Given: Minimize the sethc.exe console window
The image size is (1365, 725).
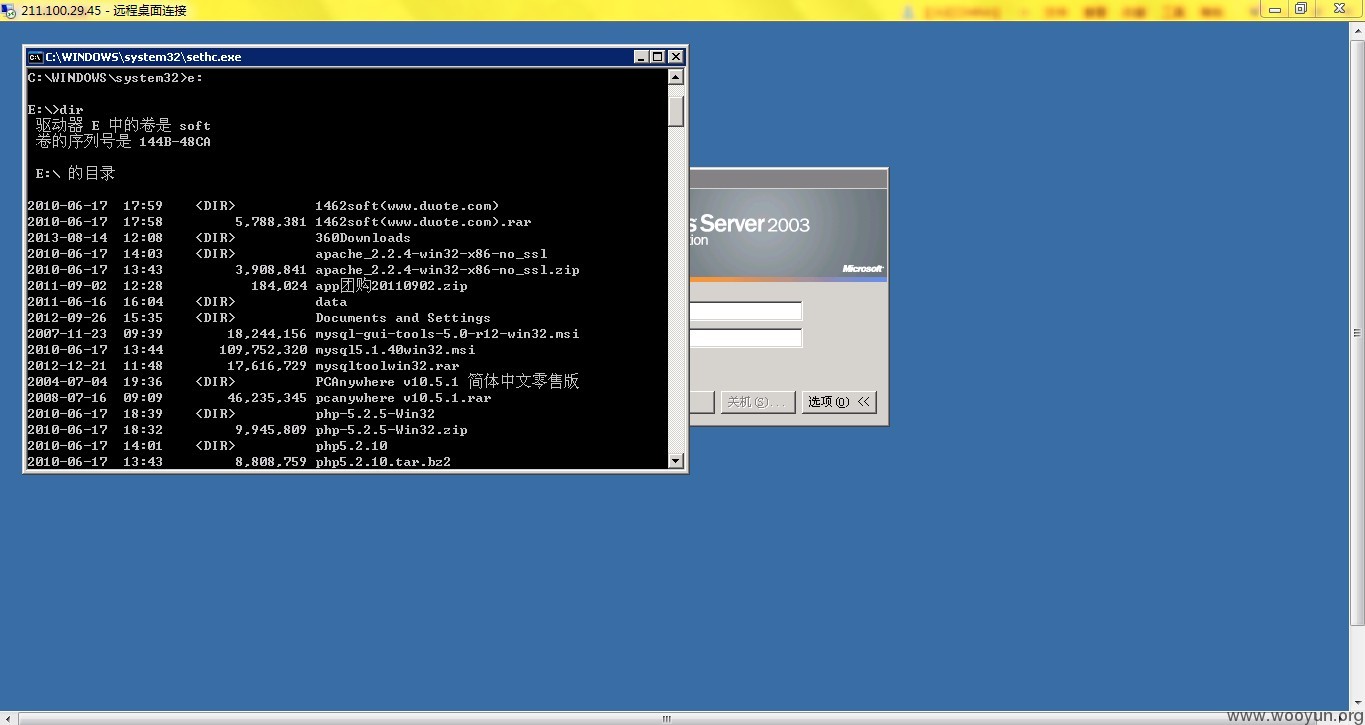Looking at the screenshot, I should tap(641, 57).
